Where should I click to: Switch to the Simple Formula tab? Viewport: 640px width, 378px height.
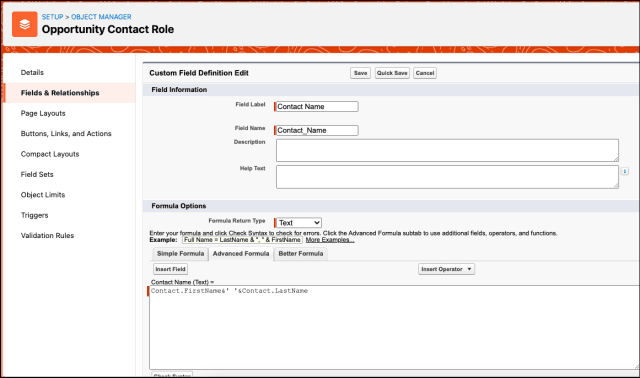point(180,253)
